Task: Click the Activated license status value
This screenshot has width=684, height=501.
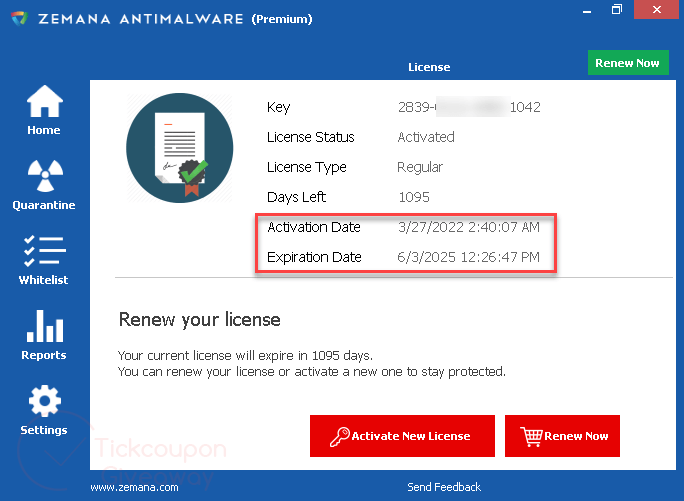Action: click(426, 137)
